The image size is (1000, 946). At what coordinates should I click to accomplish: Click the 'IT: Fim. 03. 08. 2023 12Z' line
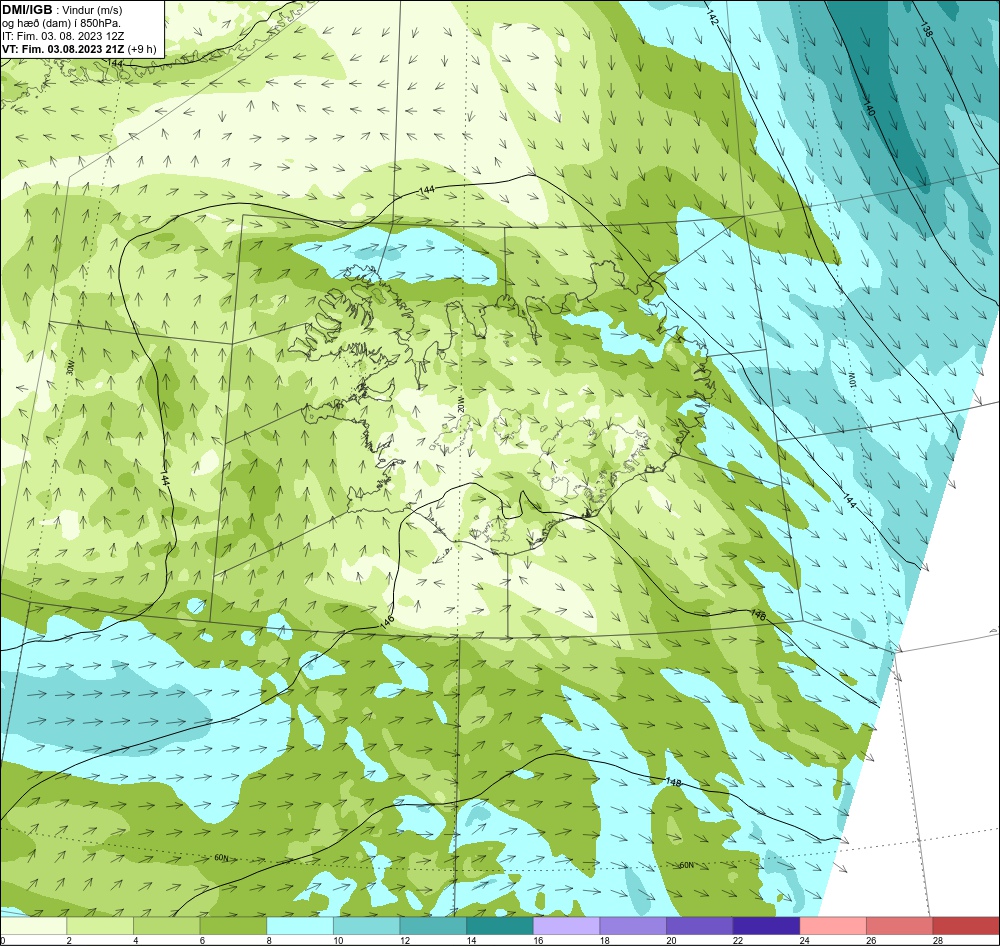pos(63,36)
